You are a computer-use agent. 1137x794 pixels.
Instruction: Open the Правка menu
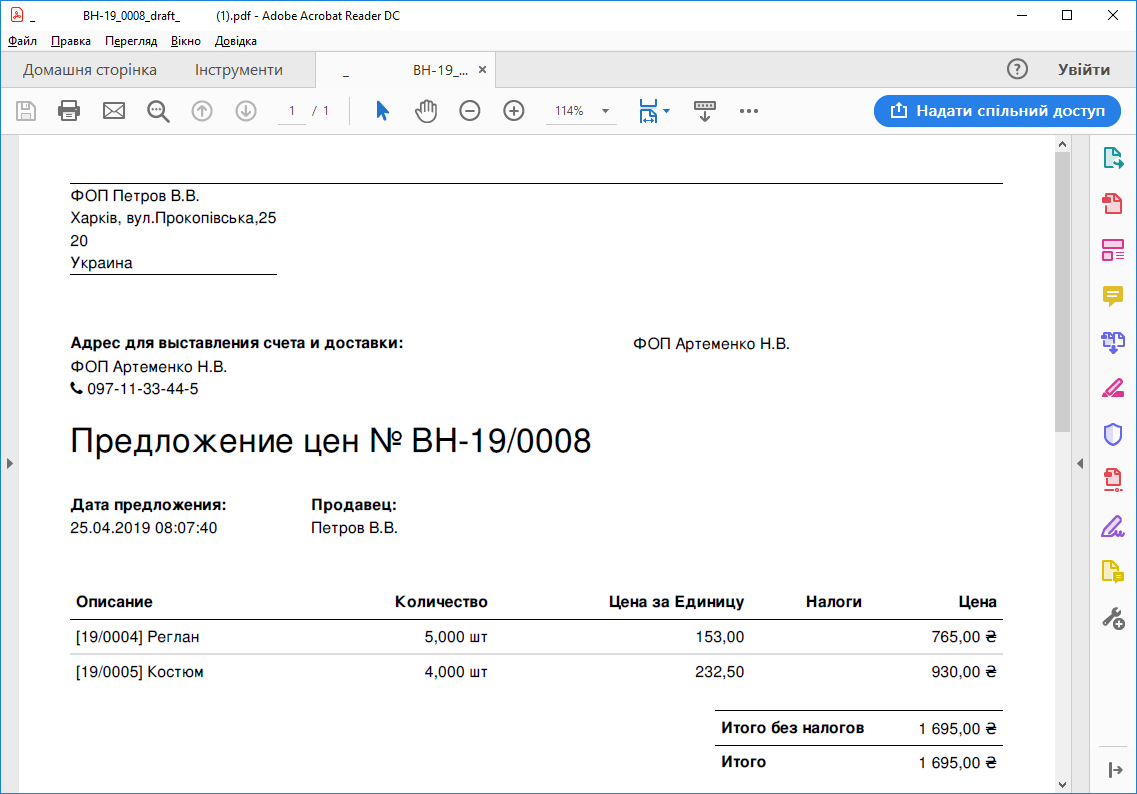71,41
